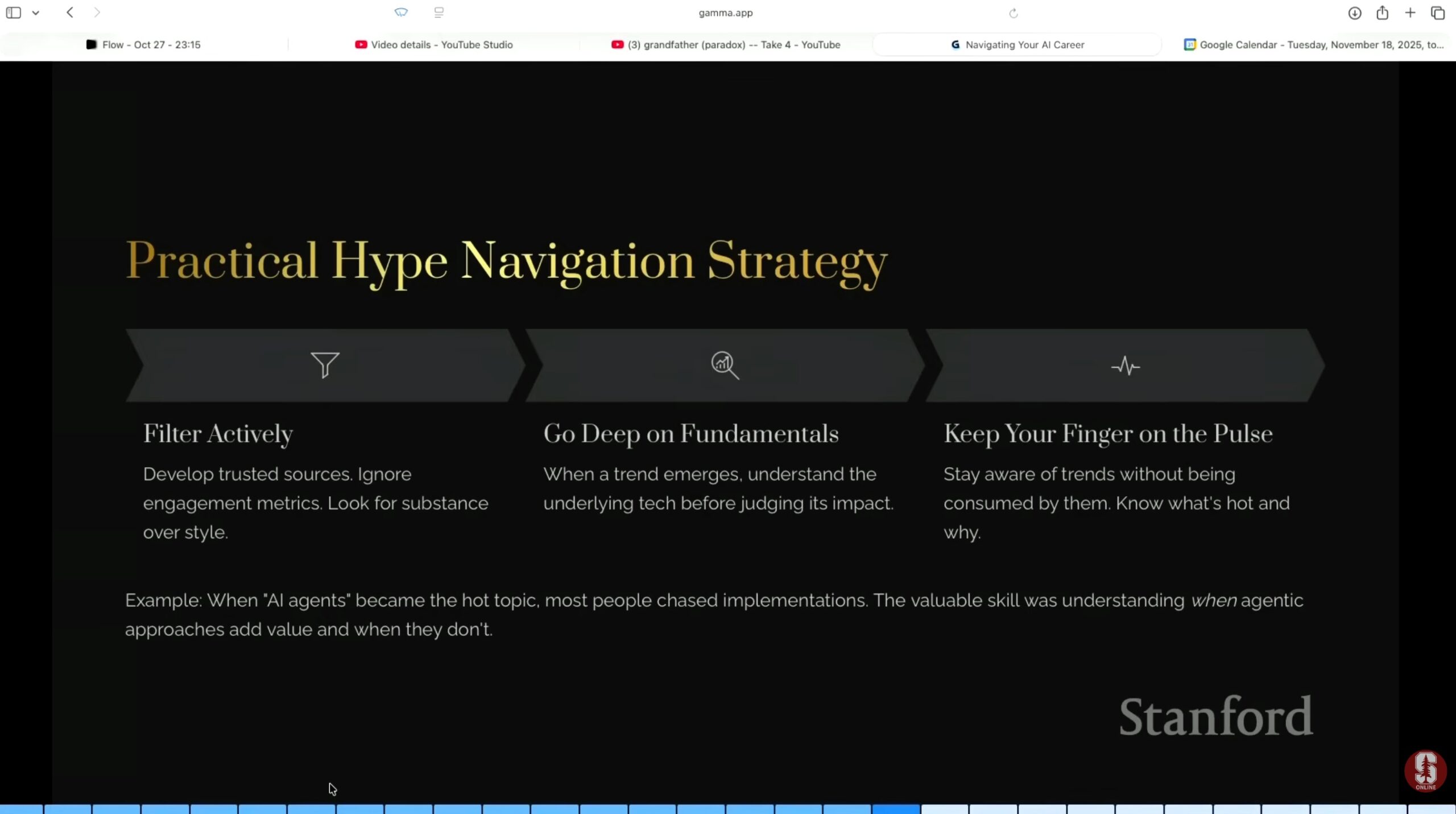Open the grandfather (paradox) YouTube tab
1456x814 pixels.
(x=726, y=44)
